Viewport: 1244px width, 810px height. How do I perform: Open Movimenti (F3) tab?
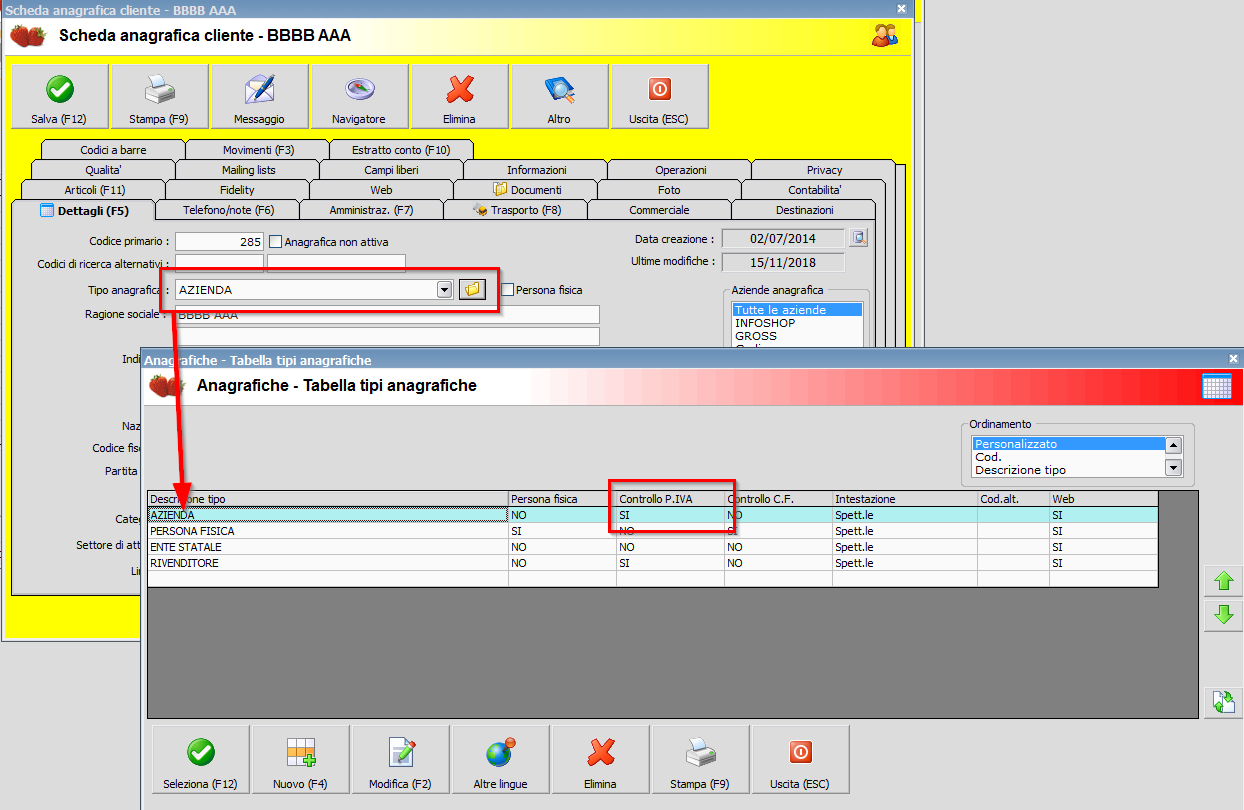[258, 150]
